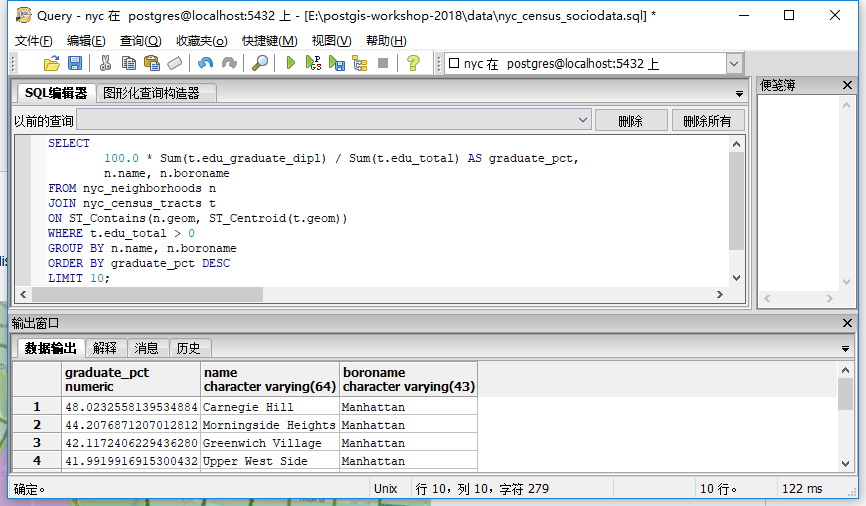
Task: Open the 查询(Q) menu
Action: coord(140,41)
